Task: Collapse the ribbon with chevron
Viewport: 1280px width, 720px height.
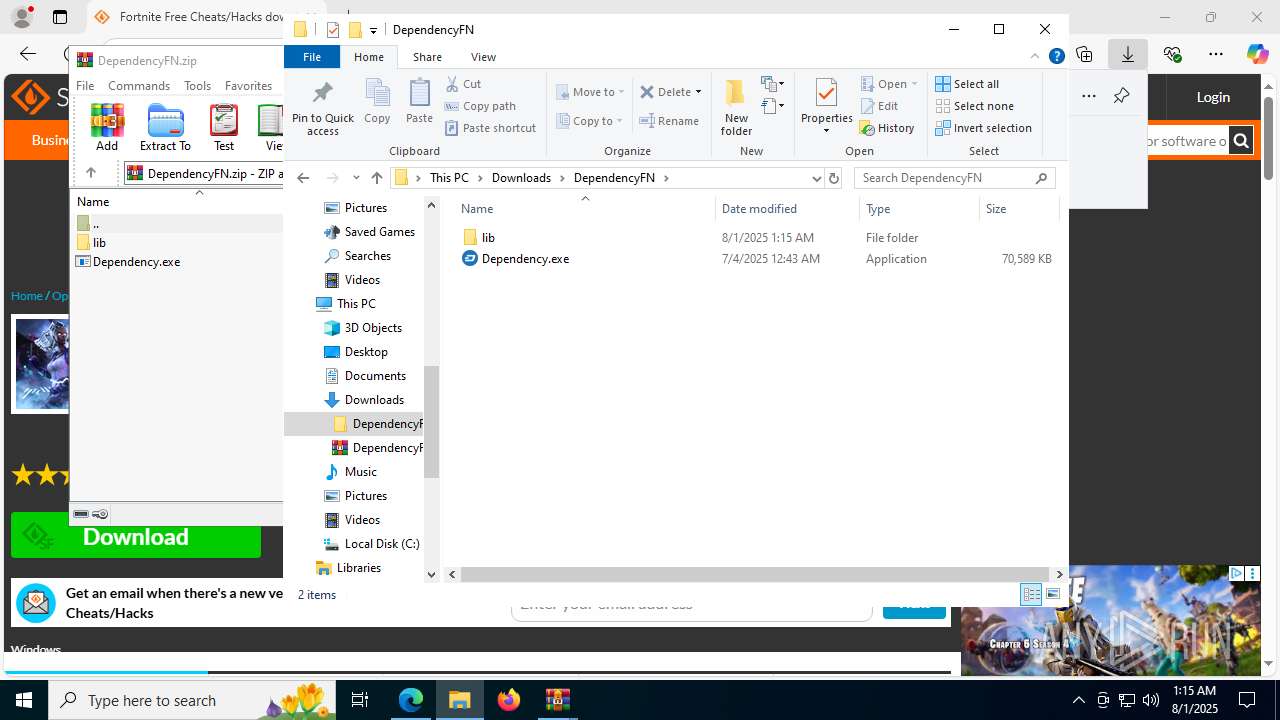Action: 1035,57
